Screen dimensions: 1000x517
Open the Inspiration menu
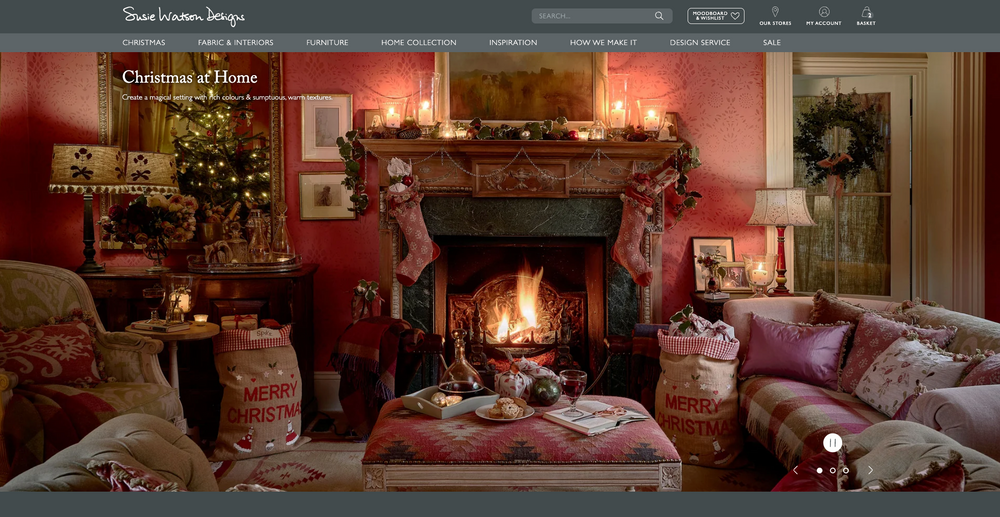pos(513,43)
